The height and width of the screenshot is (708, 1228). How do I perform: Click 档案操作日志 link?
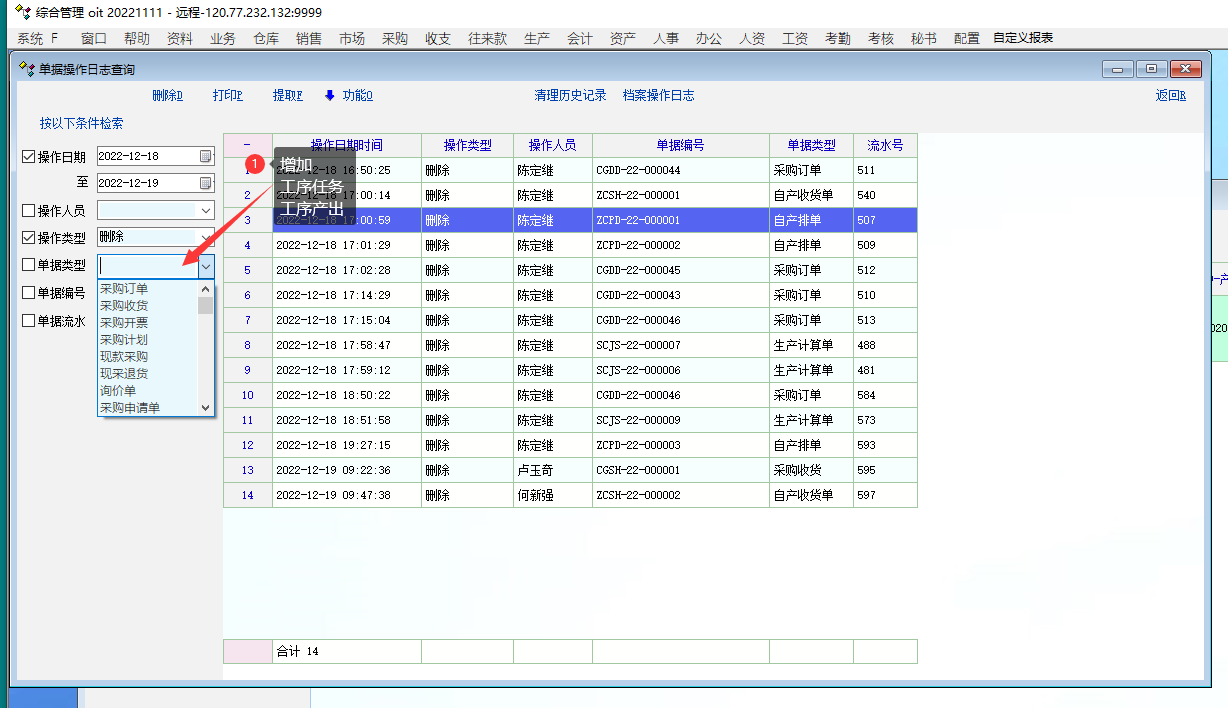tap(658, 96)
